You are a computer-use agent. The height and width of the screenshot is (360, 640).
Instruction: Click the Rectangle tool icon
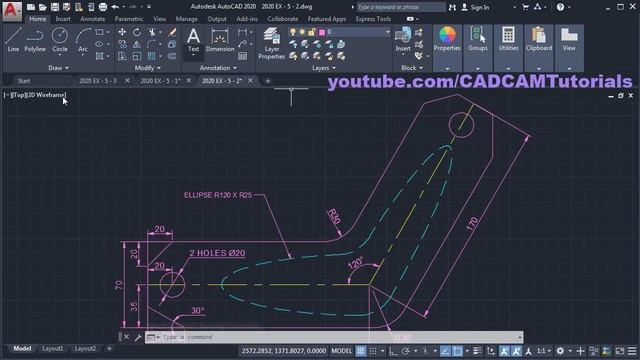(x=99, y=32)
